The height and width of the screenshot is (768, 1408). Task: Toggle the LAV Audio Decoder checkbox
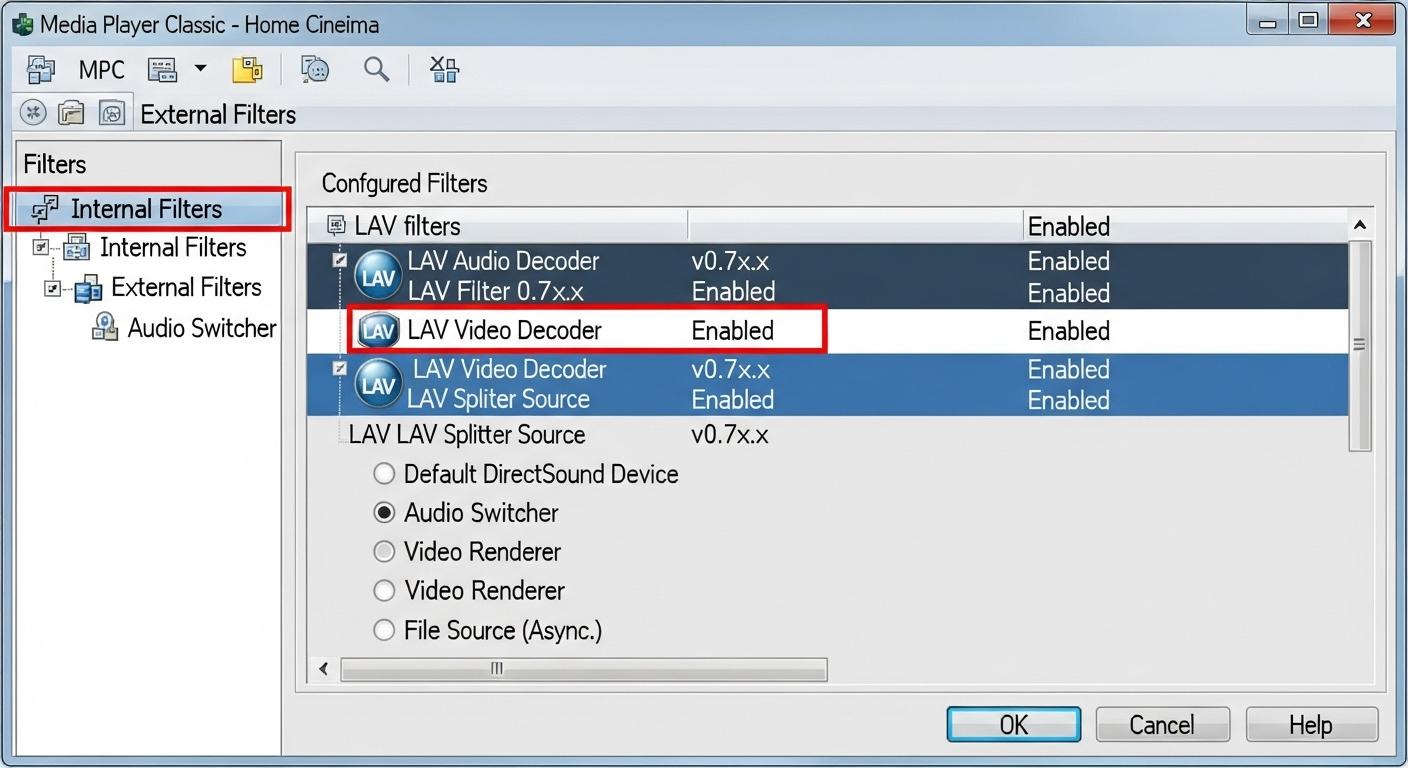click(340, 261)
